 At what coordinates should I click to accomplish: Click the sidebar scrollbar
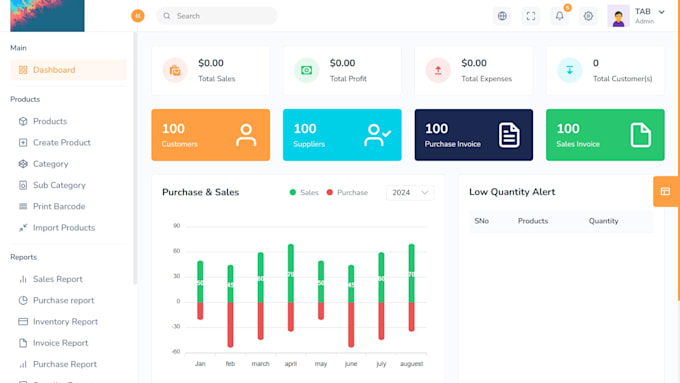[x=135, y=158]
